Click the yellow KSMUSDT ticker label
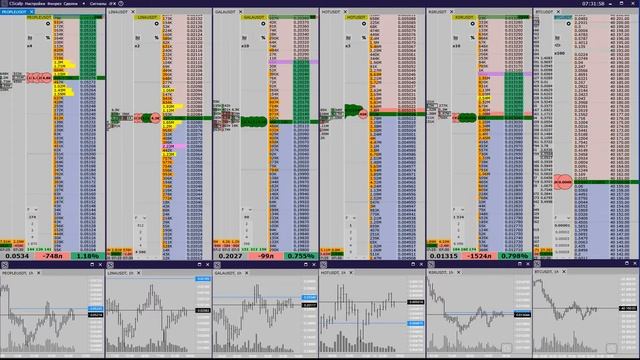 [x=464, y=18]
